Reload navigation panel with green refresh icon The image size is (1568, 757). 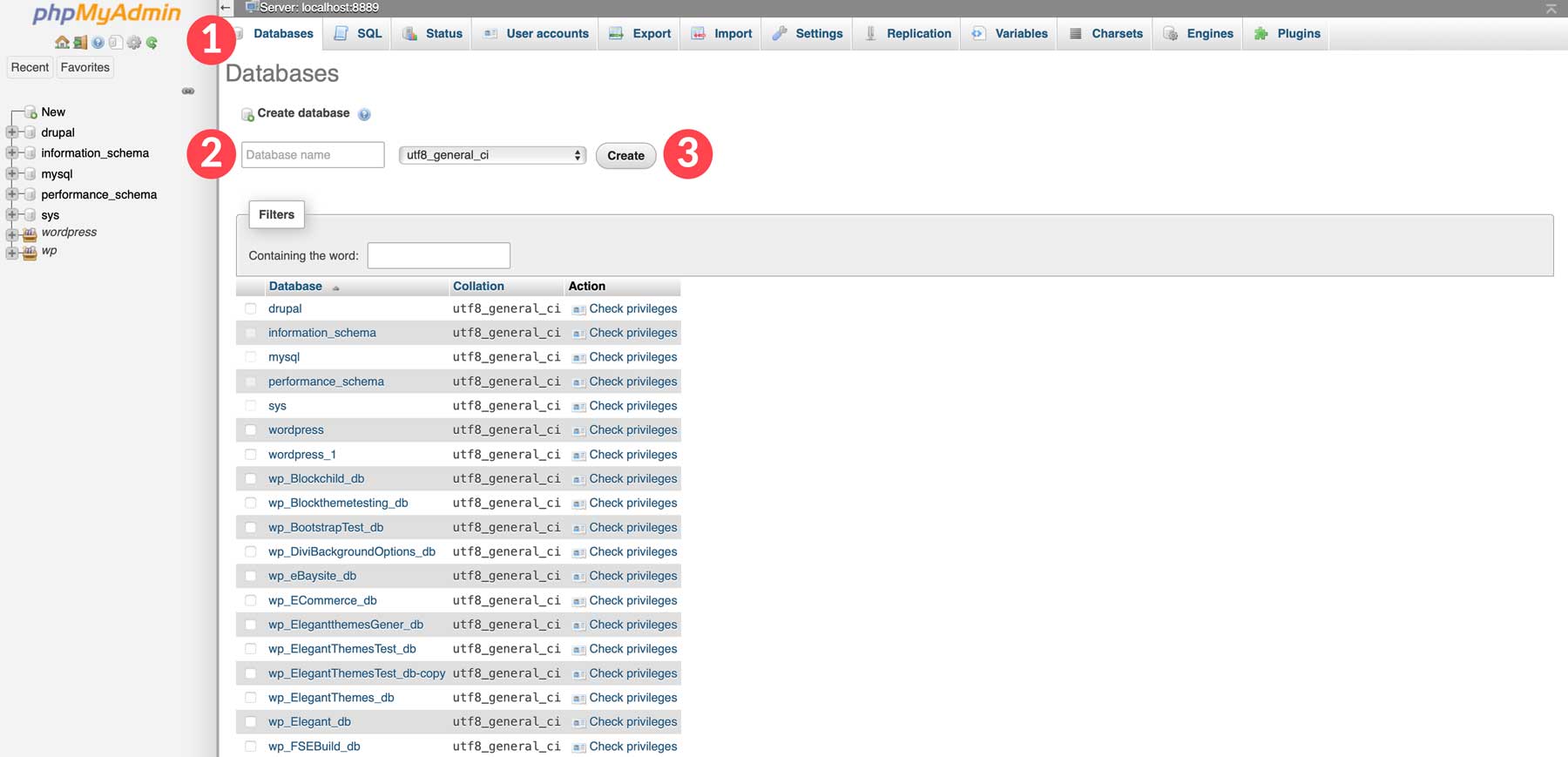point(152,43)
